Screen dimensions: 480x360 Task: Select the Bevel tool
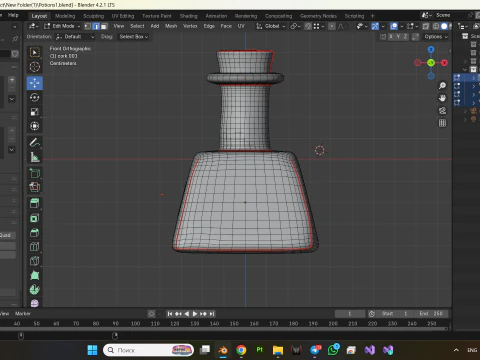click(35, 233)
